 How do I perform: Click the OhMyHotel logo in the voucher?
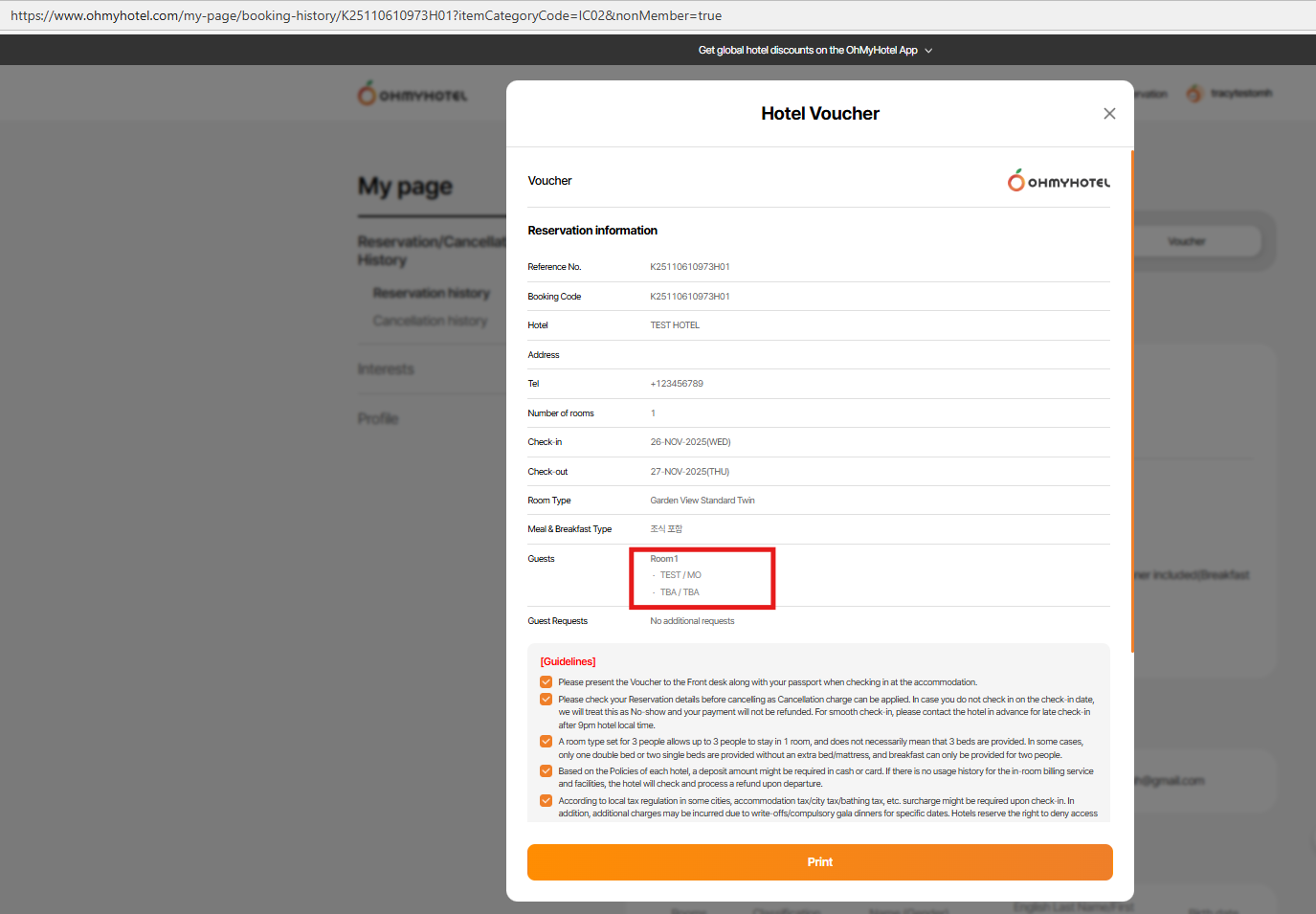[x=1059, y=181]
